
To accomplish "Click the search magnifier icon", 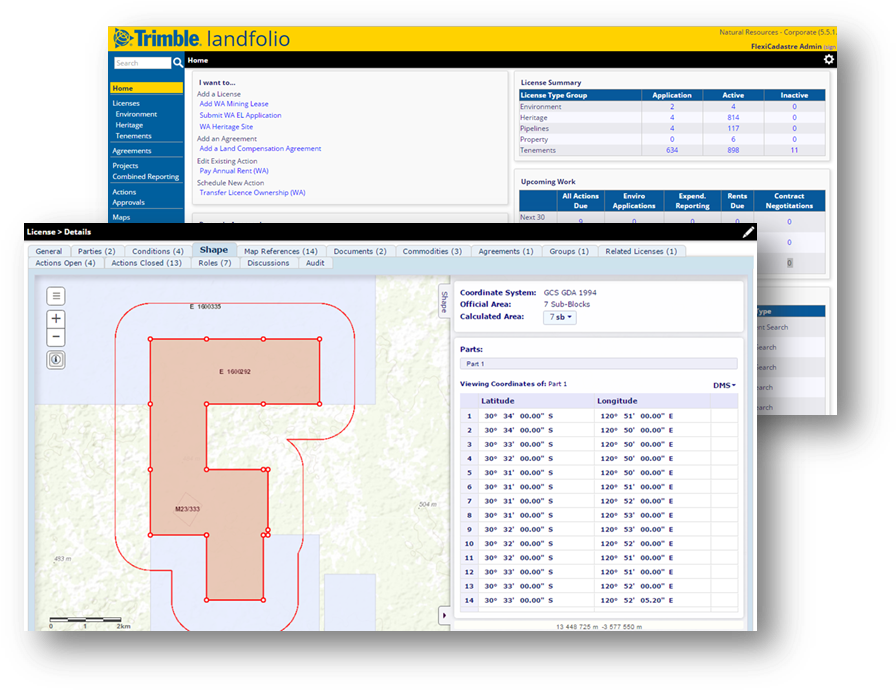I will (x=178, y=63).
